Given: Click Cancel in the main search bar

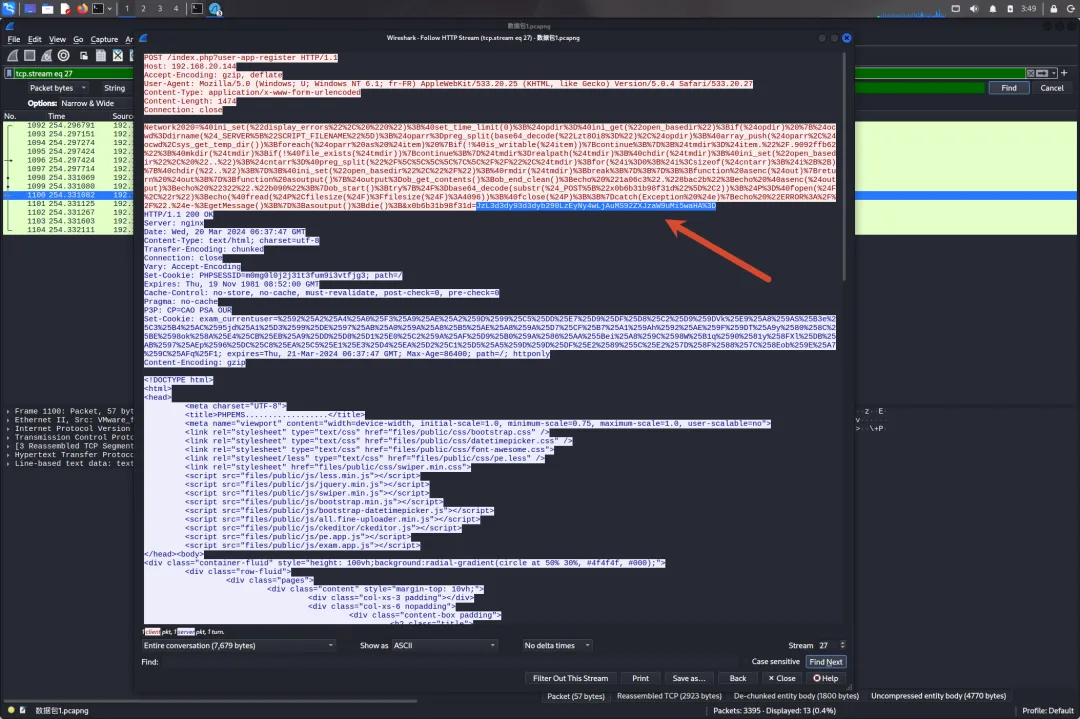Looking at the screenshot, I should pyautogui.click(x=1052, y=88).
